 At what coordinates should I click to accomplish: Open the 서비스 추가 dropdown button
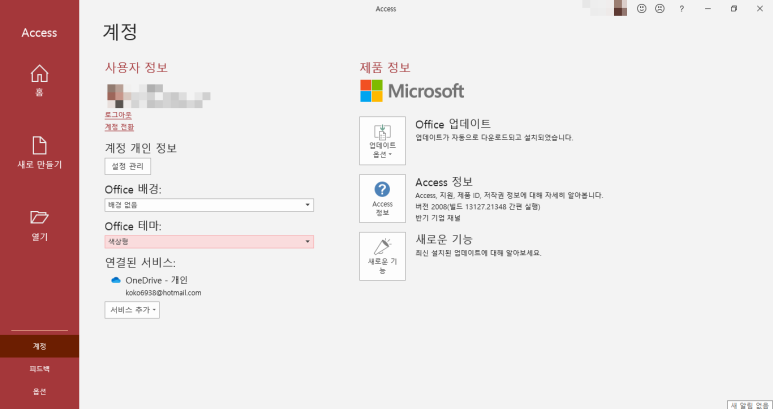132,310
